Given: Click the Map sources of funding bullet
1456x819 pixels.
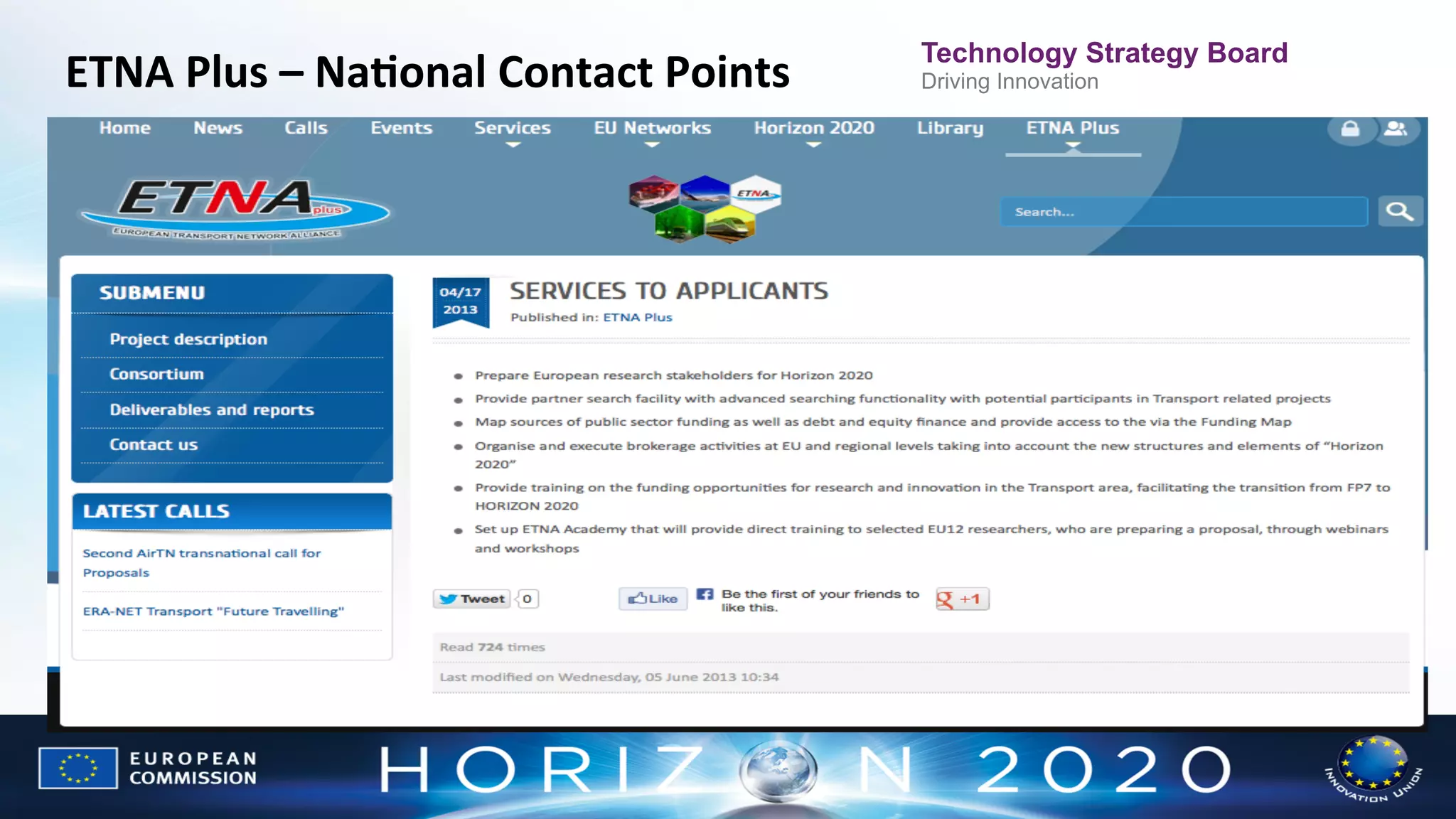Looking at the screenshot, I should 883,422.
